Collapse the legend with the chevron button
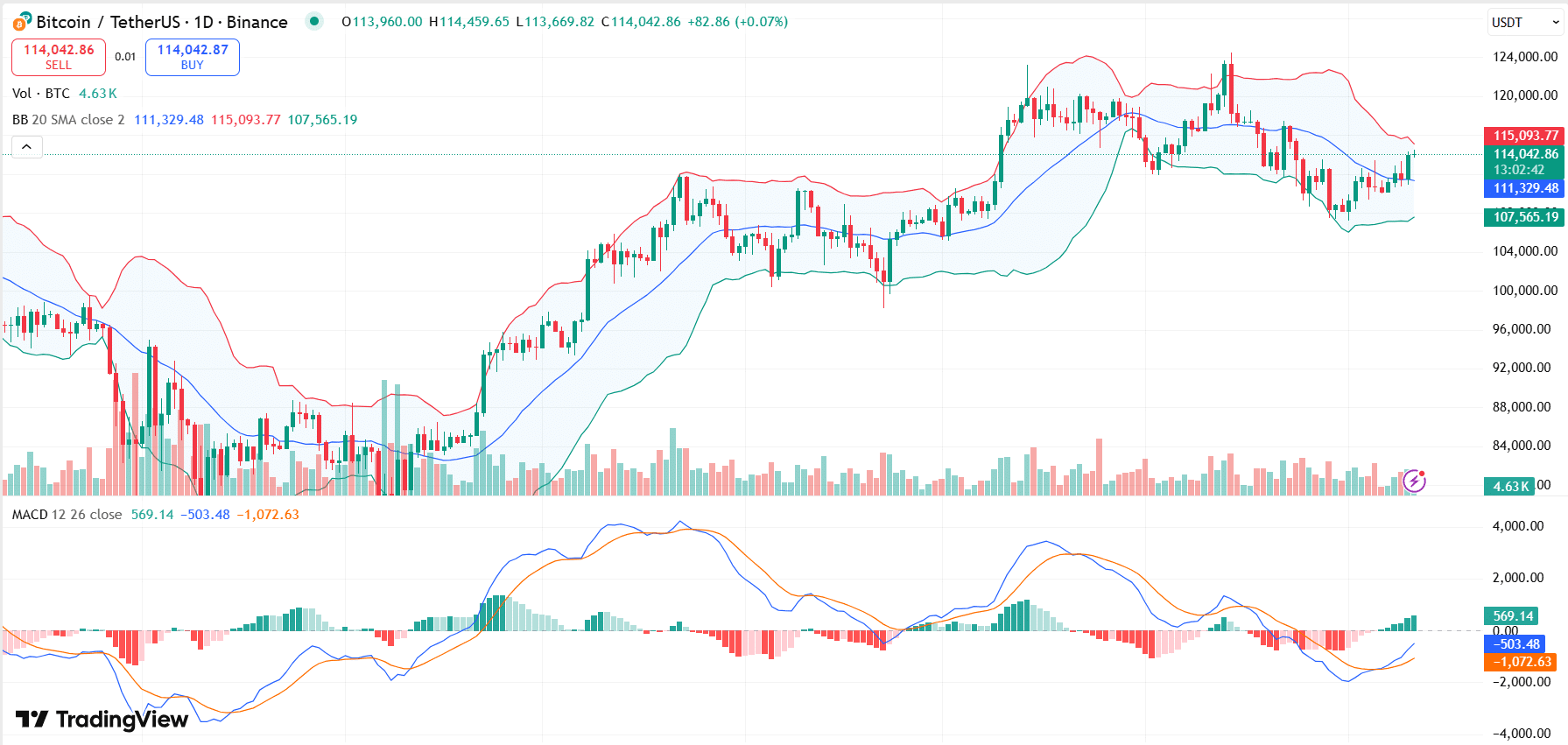 [26, 147]
